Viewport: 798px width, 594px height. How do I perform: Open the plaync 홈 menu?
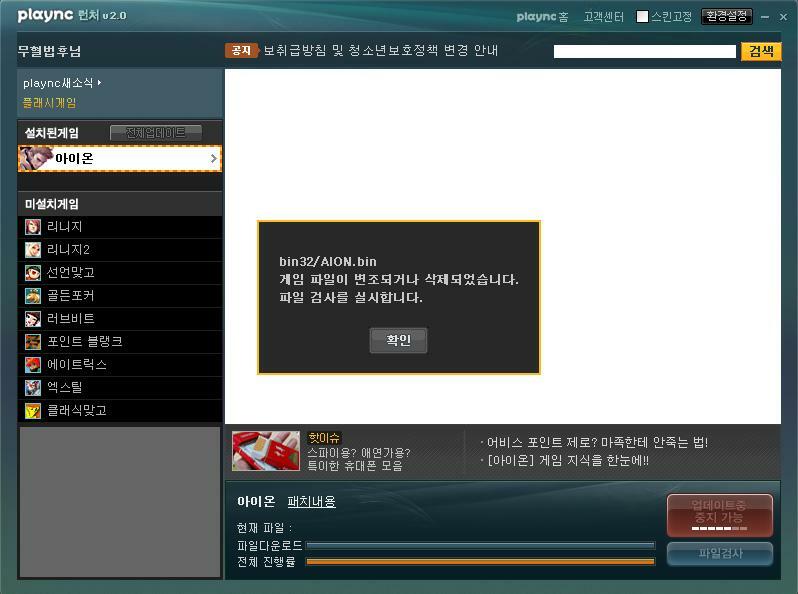pyautogui.click(x=543, y=17)
